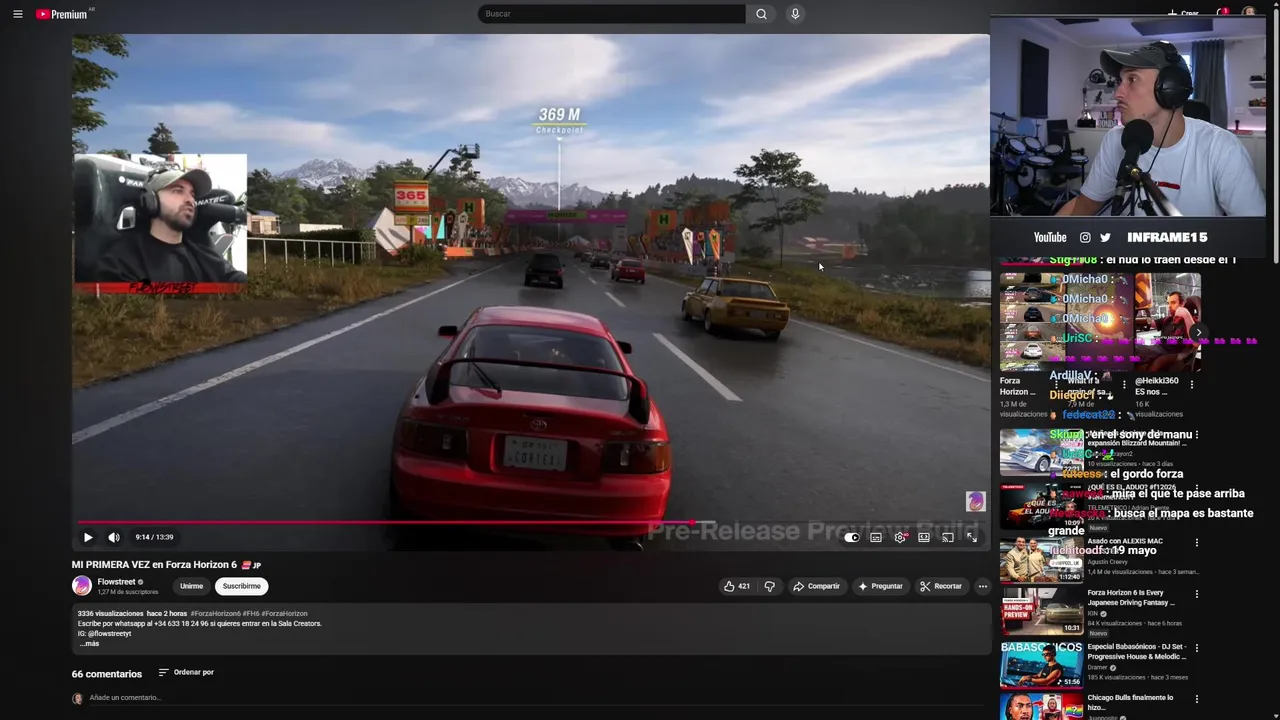Go to the YouTube Premium home logo

(x=63, y=14)
